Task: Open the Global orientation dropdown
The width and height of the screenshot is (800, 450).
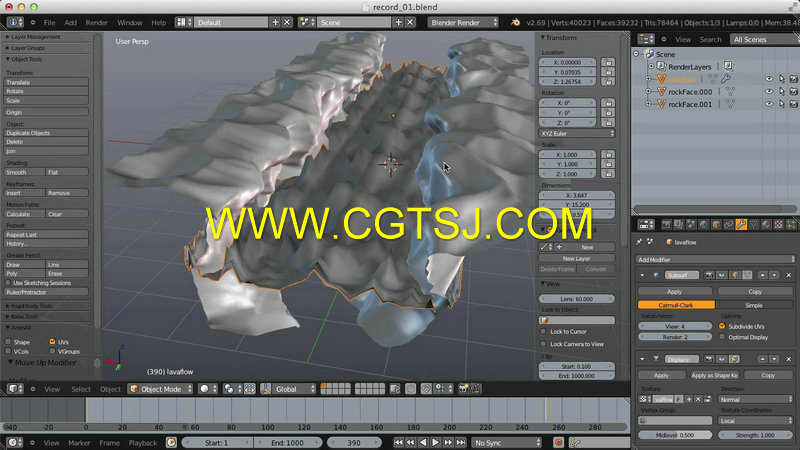Action: [x=294, y=389]
